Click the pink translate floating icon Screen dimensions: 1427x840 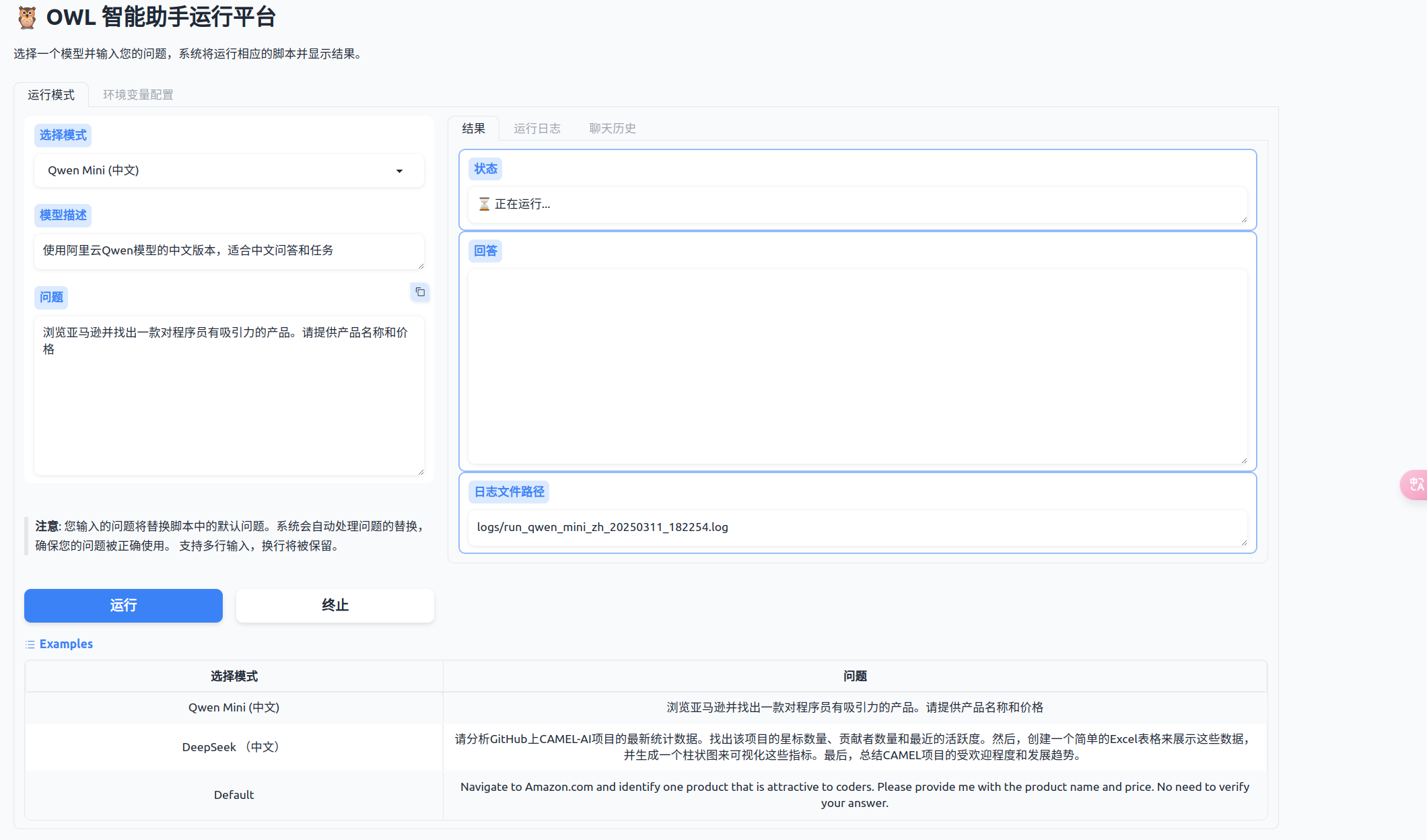pos(1416,485)
